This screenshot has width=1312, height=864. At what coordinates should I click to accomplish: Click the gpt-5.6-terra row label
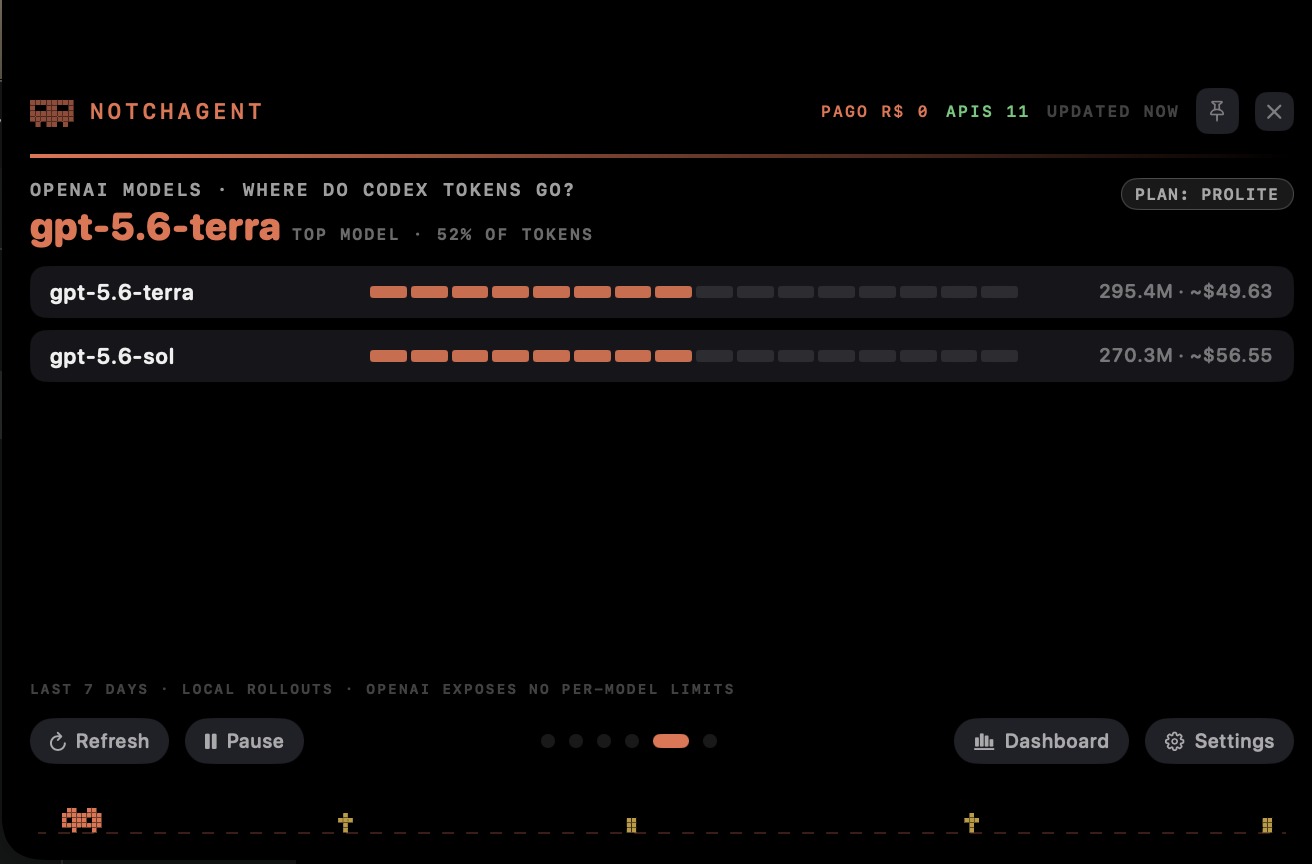122,292
